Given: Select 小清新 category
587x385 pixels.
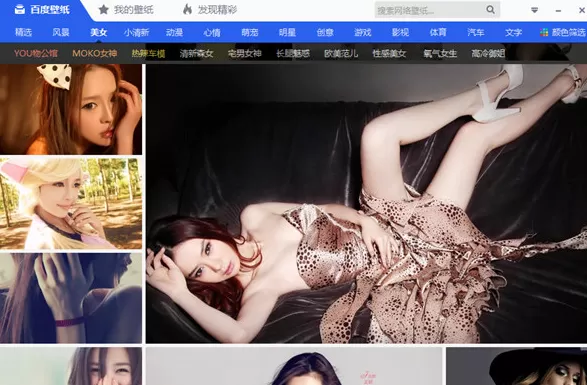Looking at the screenshot, I should (x=136, y=33).
